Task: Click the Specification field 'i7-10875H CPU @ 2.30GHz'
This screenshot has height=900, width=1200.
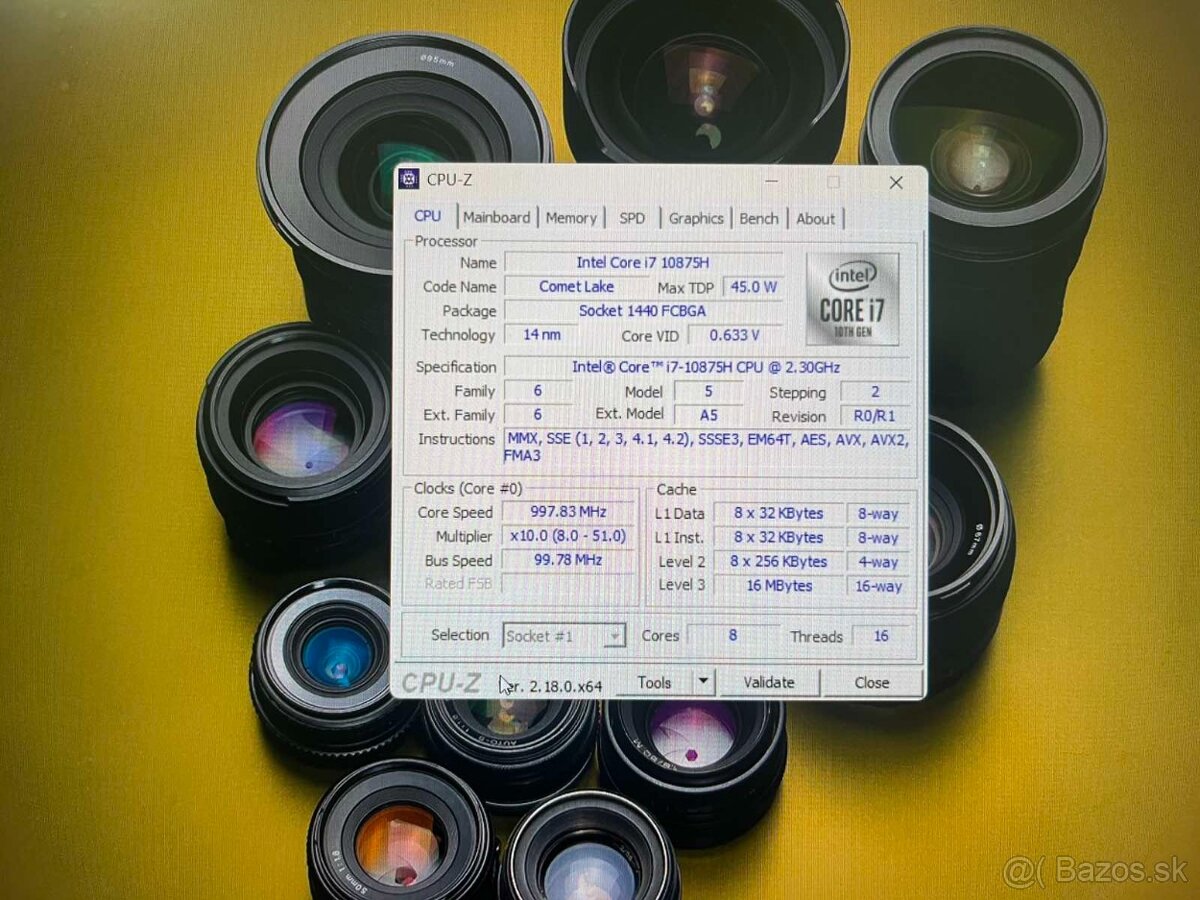Action: [x=707, y=367]
